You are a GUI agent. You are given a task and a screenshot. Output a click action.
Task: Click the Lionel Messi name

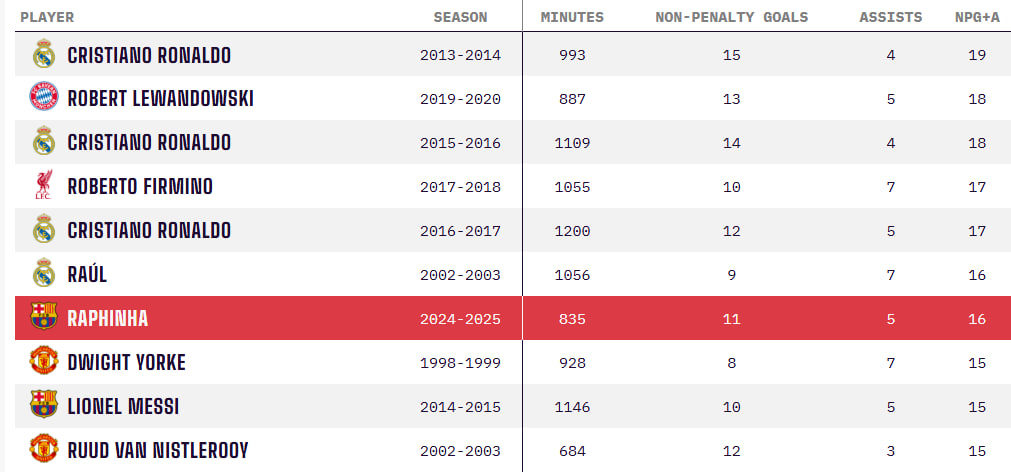pyautogui.click(x=123, y=407)
